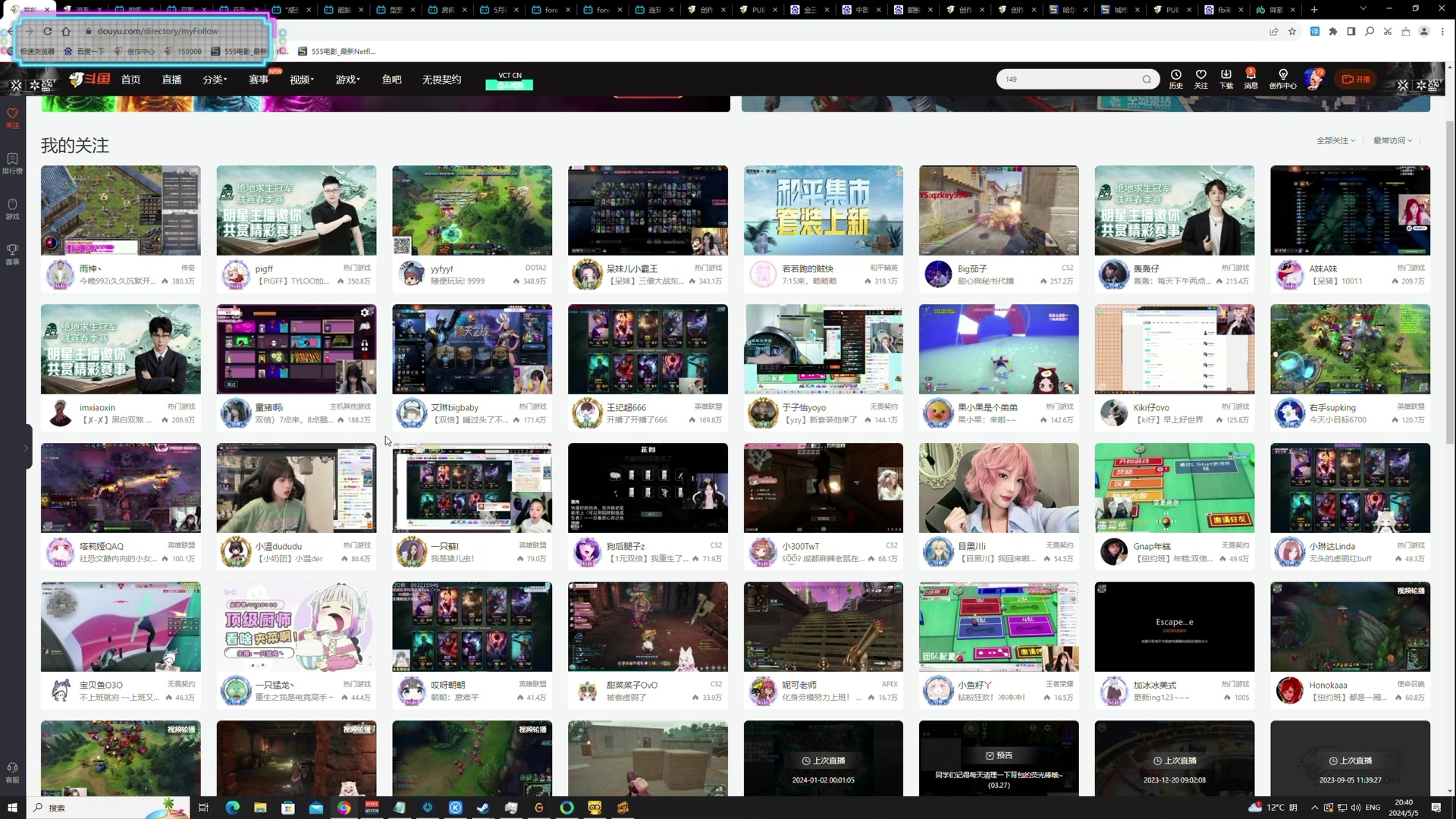The width and height of the screenshot is (1456, 819).
Task: Open the 游戏 games dropdown in navbar
Action: pos(347,80)
